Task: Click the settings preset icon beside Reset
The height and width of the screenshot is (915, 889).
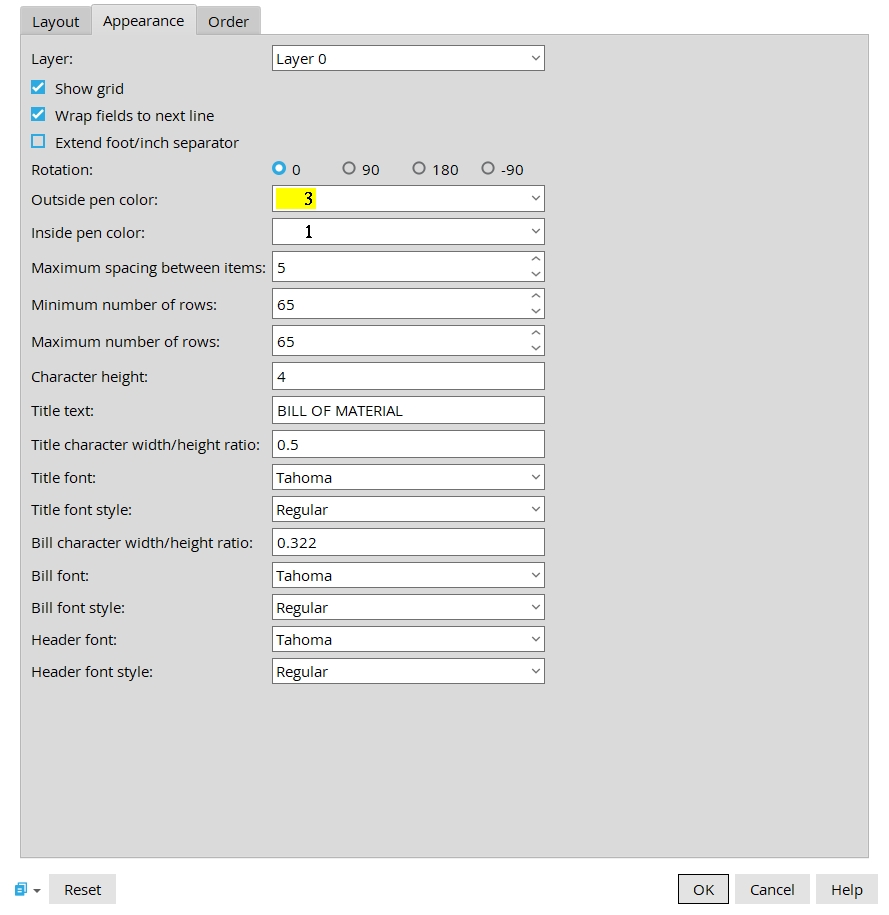Action: (22, 889)
